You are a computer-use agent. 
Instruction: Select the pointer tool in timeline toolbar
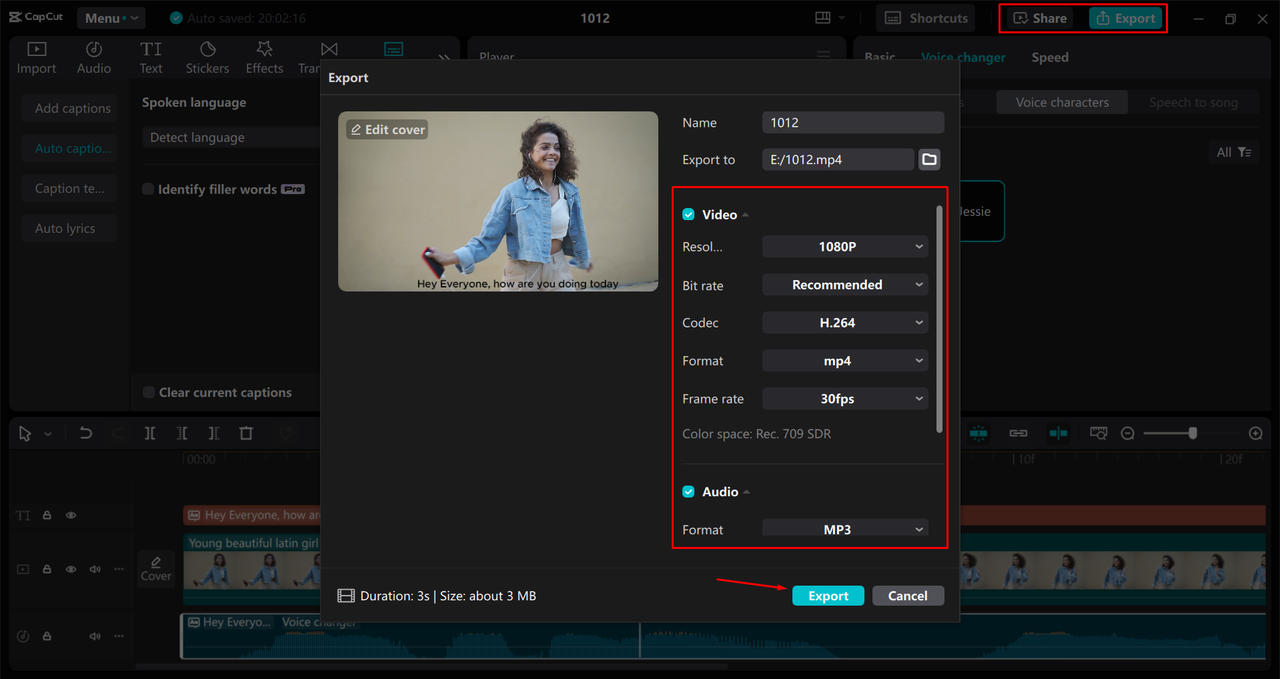pyautogui.click(x=25, y=433)
